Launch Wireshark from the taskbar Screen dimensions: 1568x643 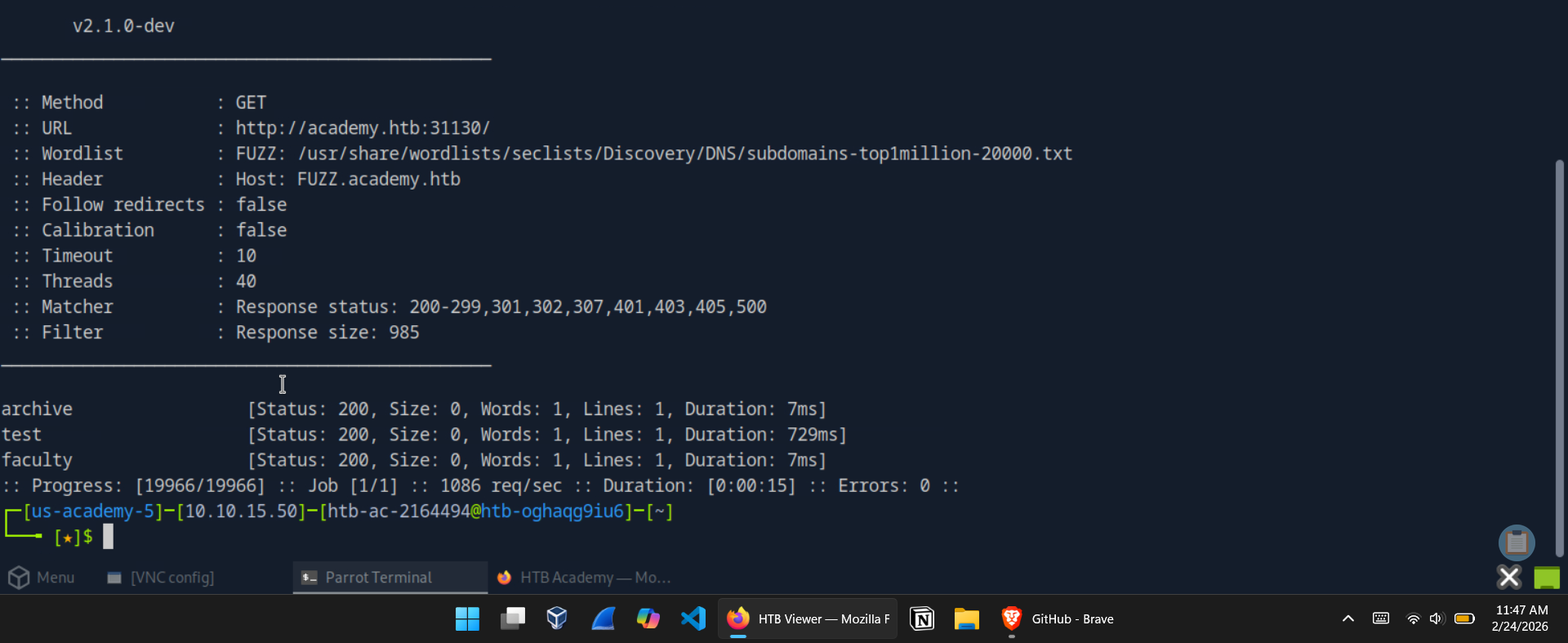(x=603, y=619)
